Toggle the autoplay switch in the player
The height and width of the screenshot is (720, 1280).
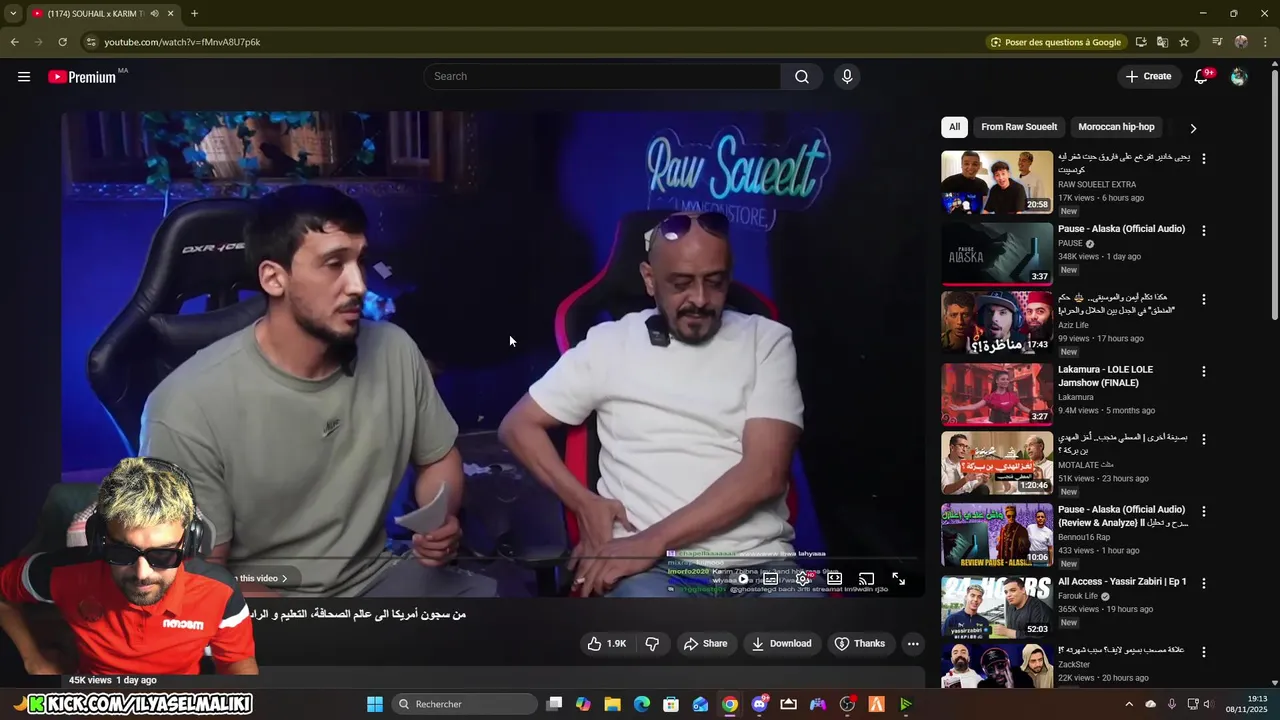pos(742,579)
